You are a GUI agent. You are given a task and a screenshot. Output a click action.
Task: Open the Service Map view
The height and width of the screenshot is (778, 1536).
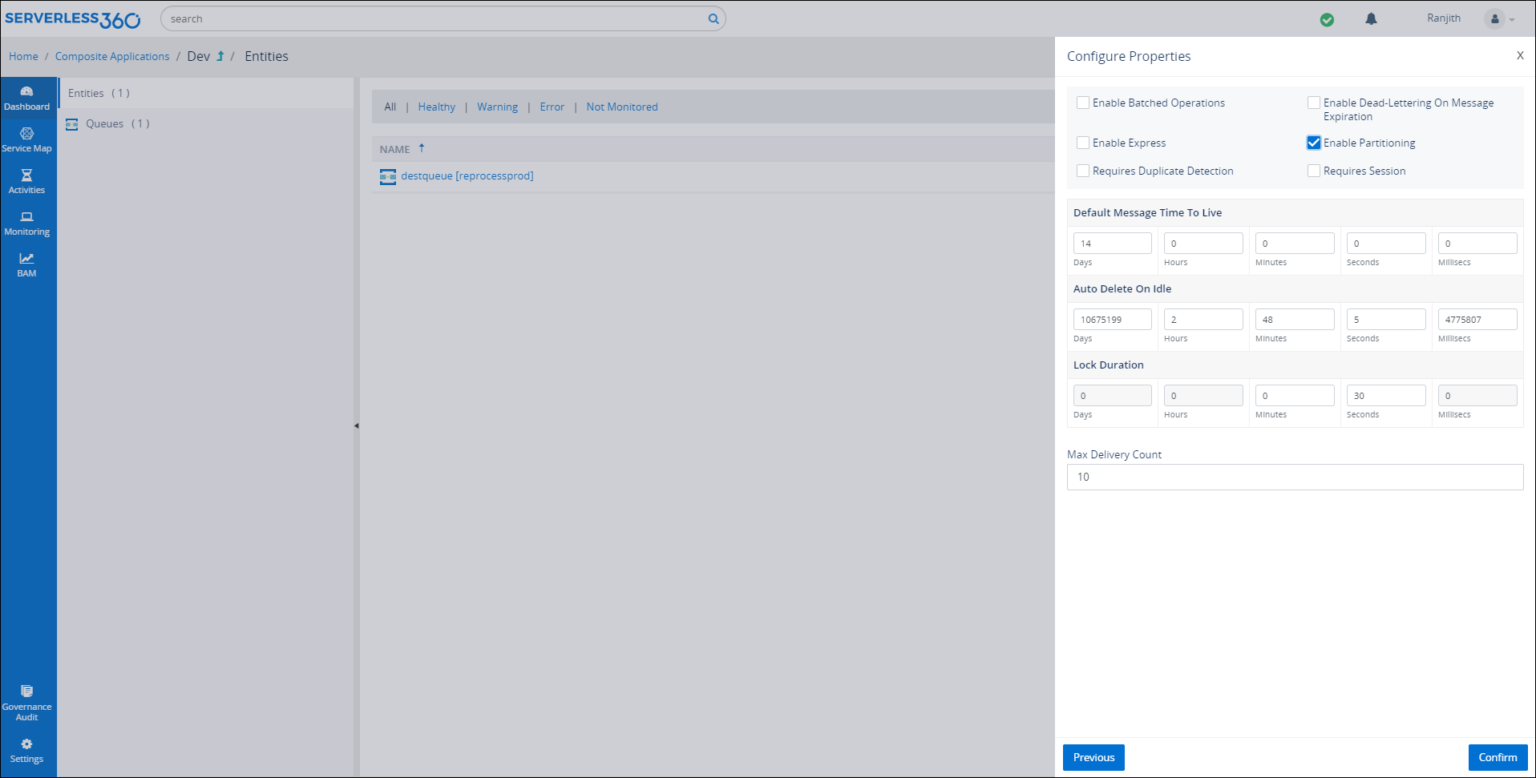point(27,139)
